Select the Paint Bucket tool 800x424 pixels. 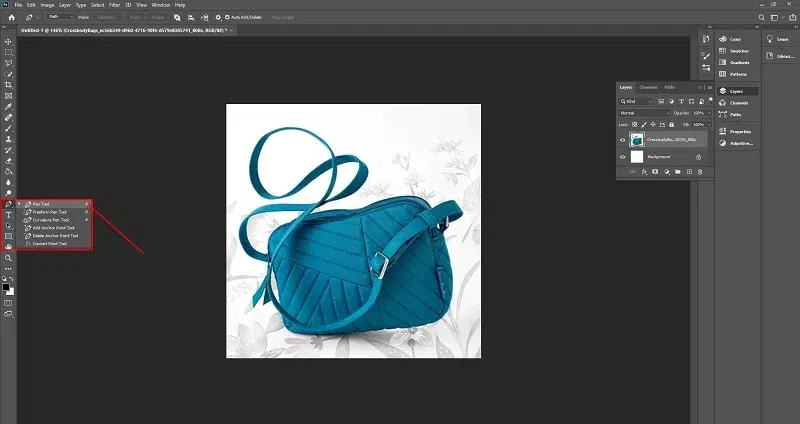point(8,171)
